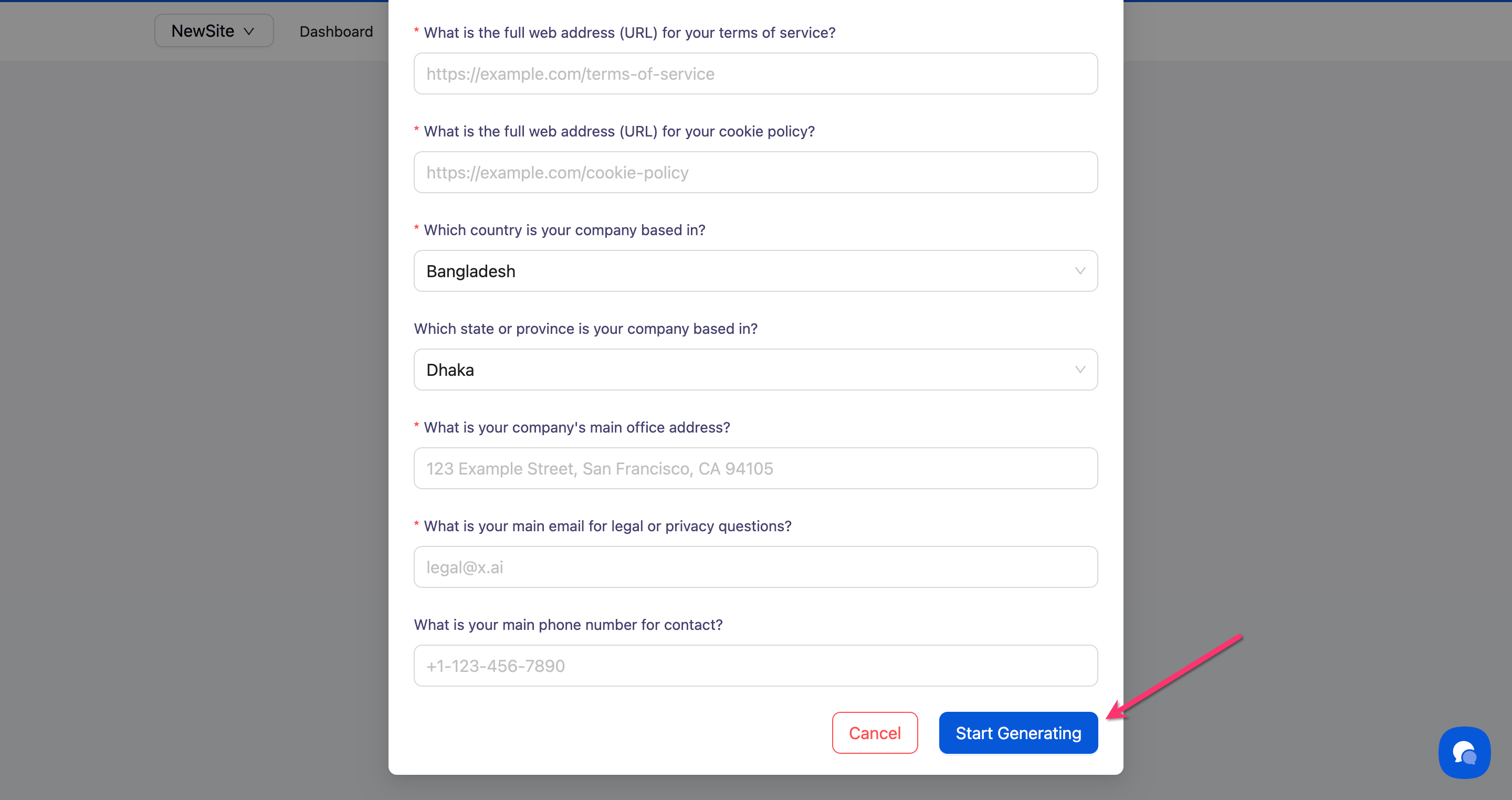Click into the cookie policy URL field

(x=755, y=172)
